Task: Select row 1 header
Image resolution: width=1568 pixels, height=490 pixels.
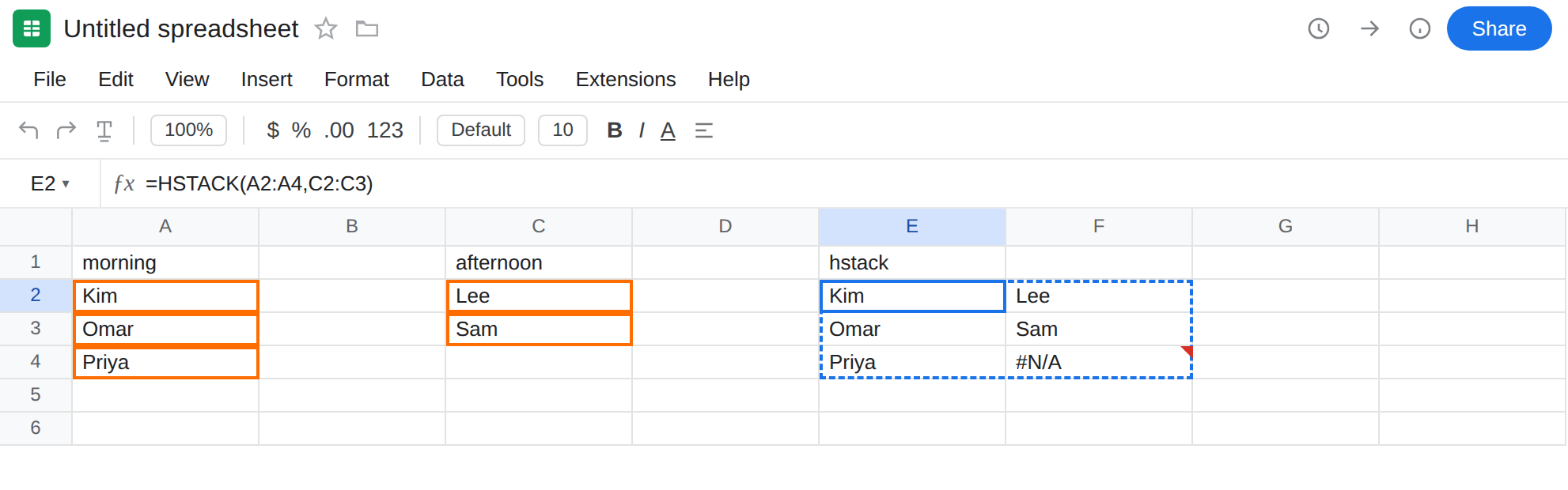Action: click(36, 262)
